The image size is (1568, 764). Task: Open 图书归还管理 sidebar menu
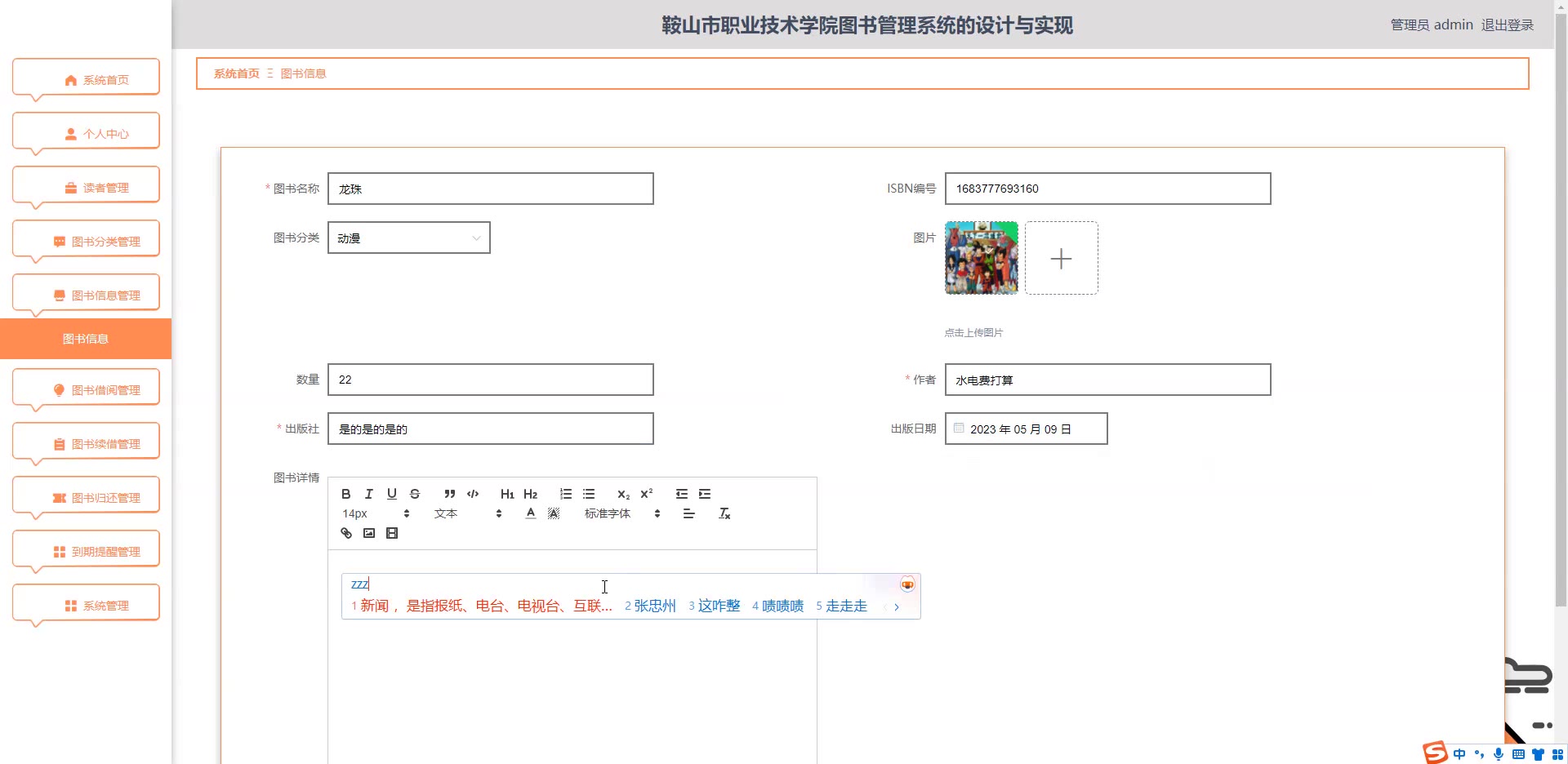coord(86,497)
